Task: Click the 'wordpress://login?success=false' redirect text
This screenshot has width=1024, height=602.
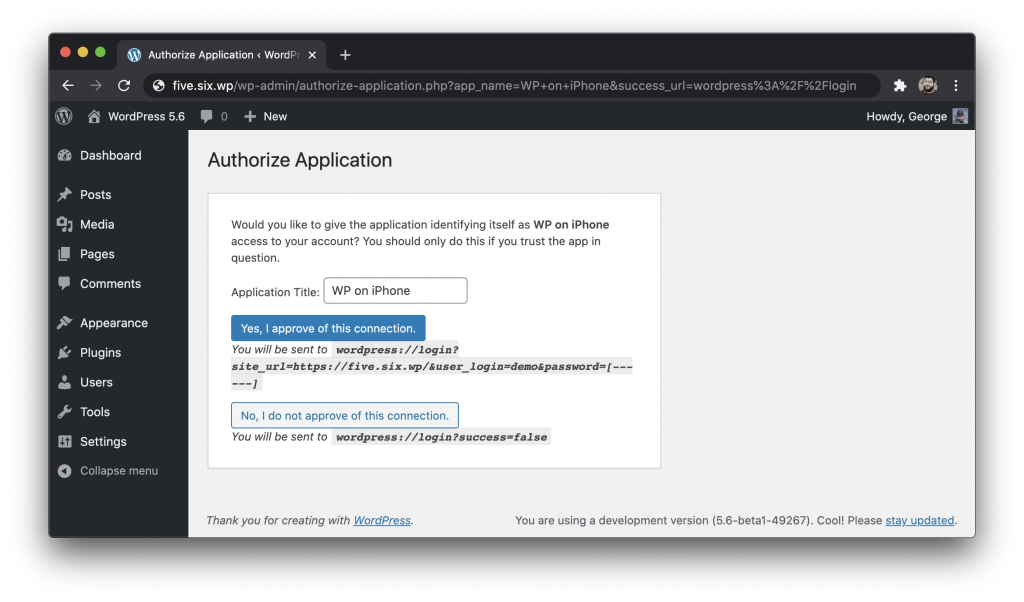Action: 441,437
